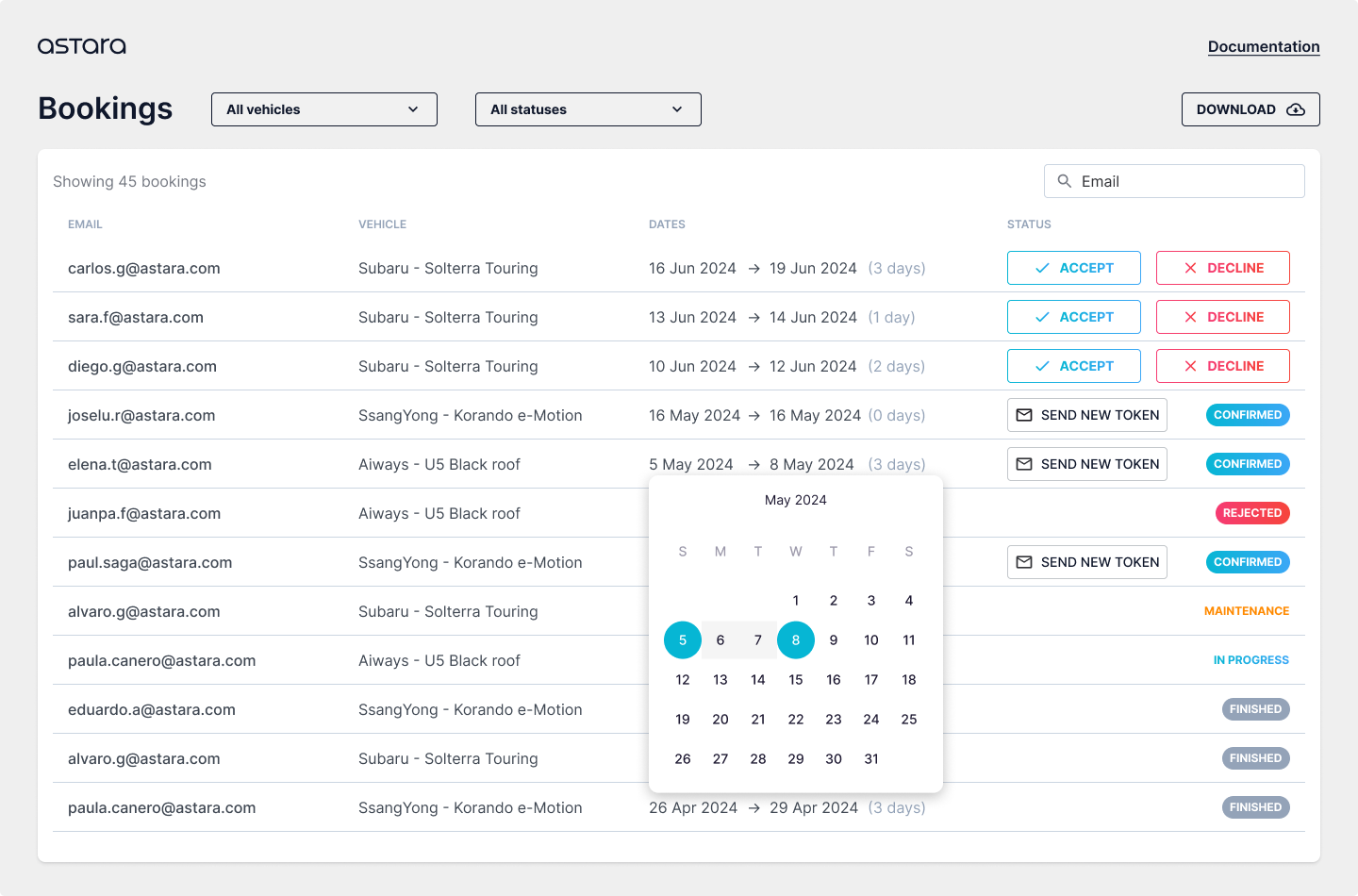
Task: Send new token to paul.saga@astara.com
Action: [1087, 562]
